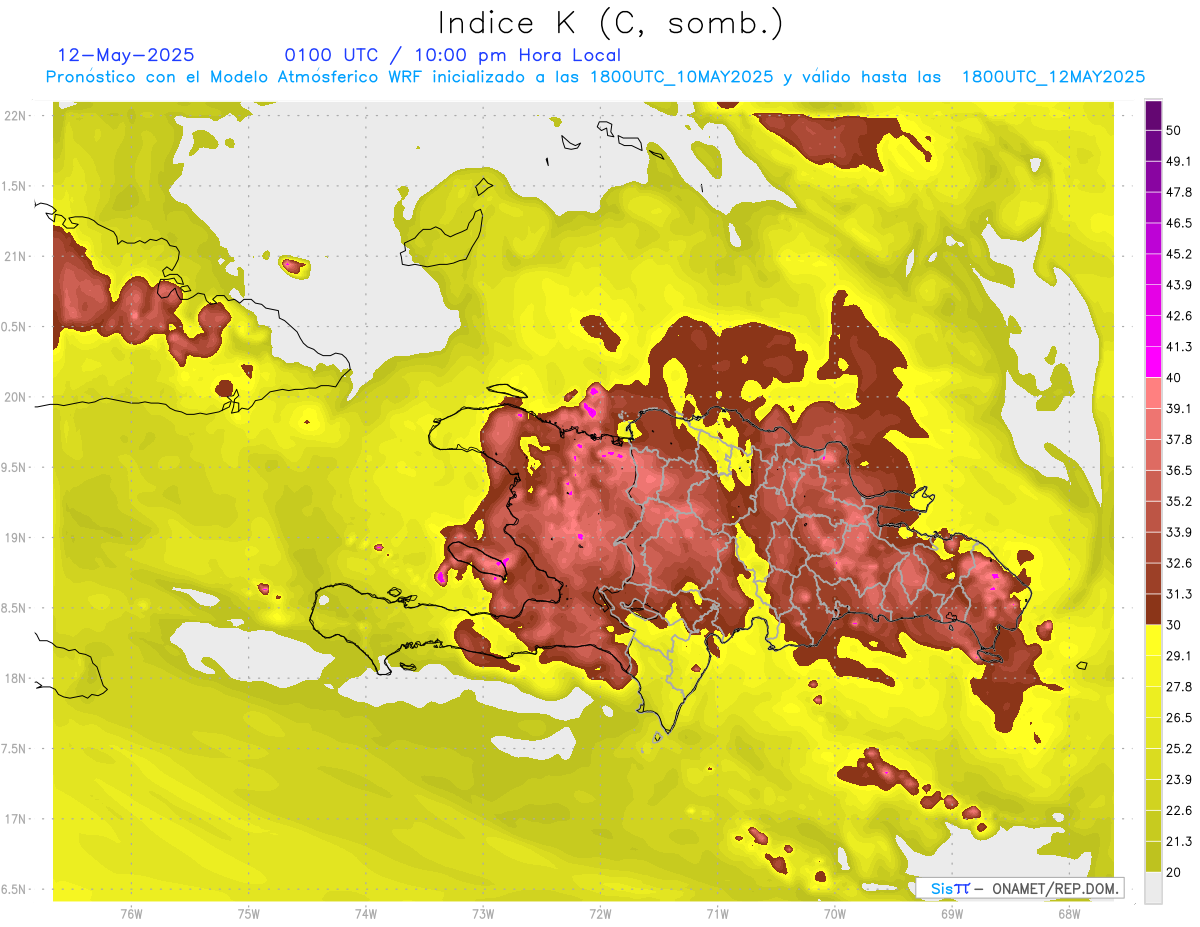Click longitude label "75W"
Screen dimensions: 1200x927
click(248, 913)
